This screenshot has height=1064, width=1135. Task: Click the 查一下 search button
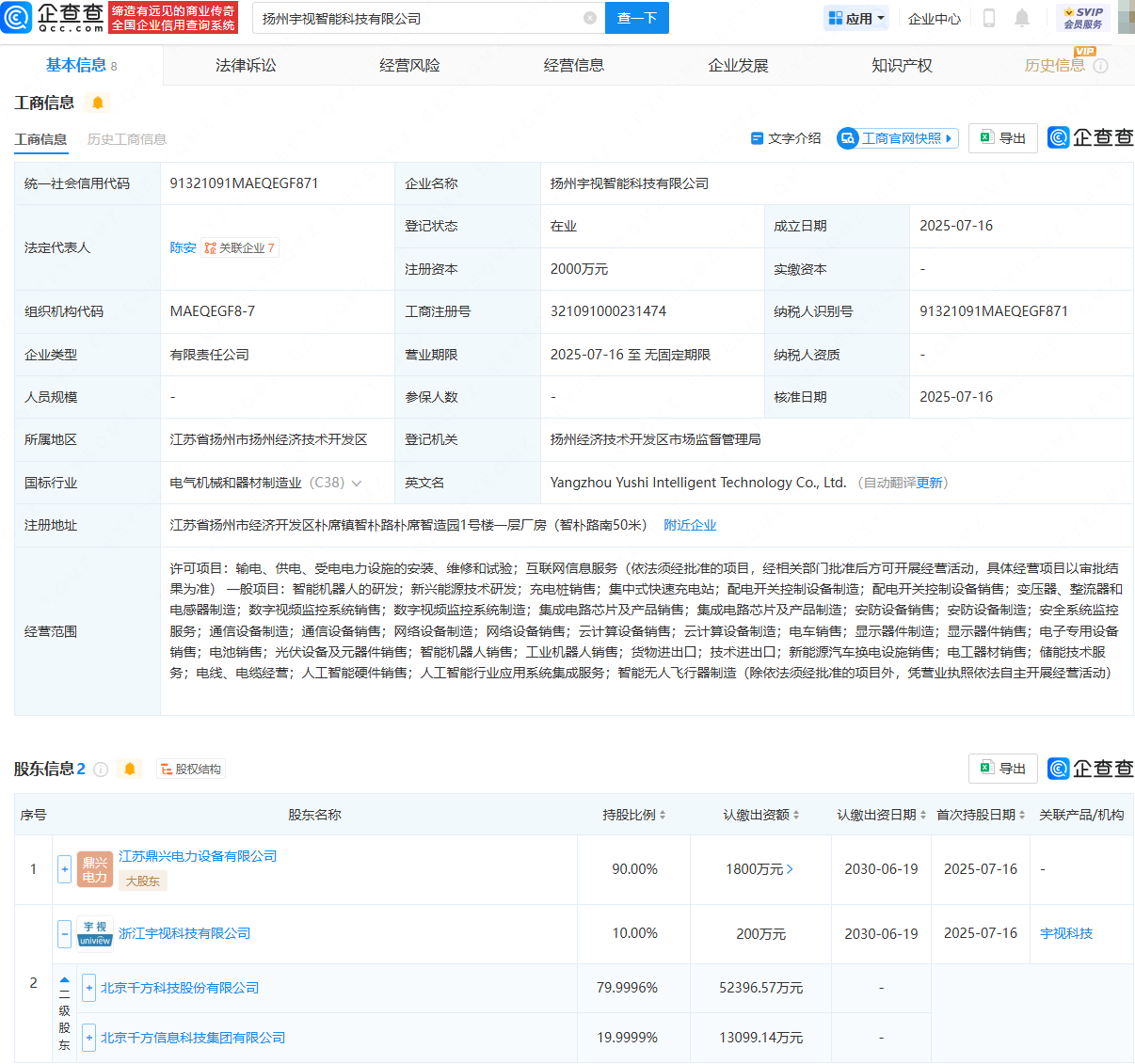(x=637, y=18)
